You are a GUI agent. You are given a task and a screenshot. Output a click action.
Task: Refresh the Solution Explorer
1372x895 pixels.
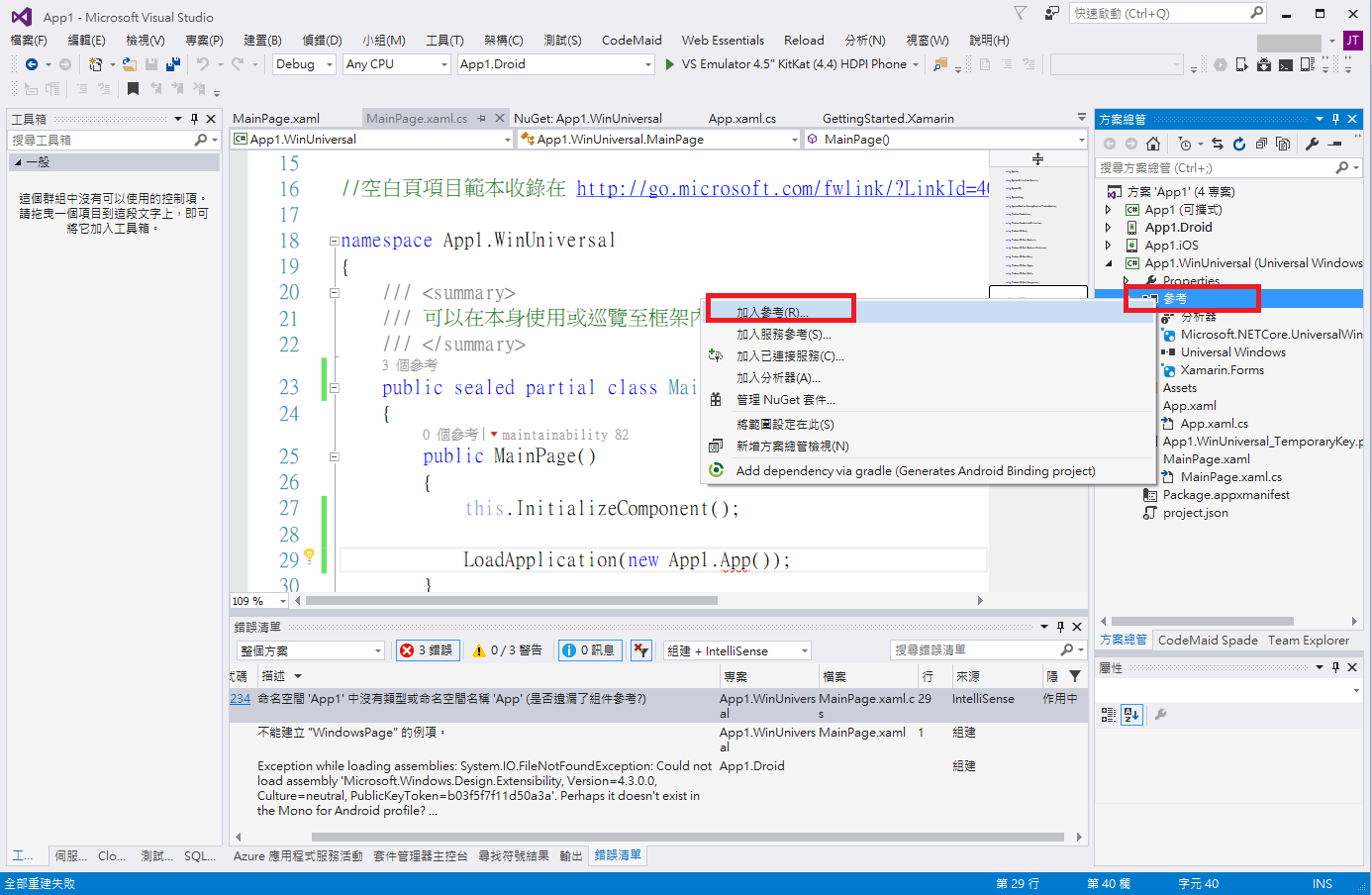(1238, 144)
